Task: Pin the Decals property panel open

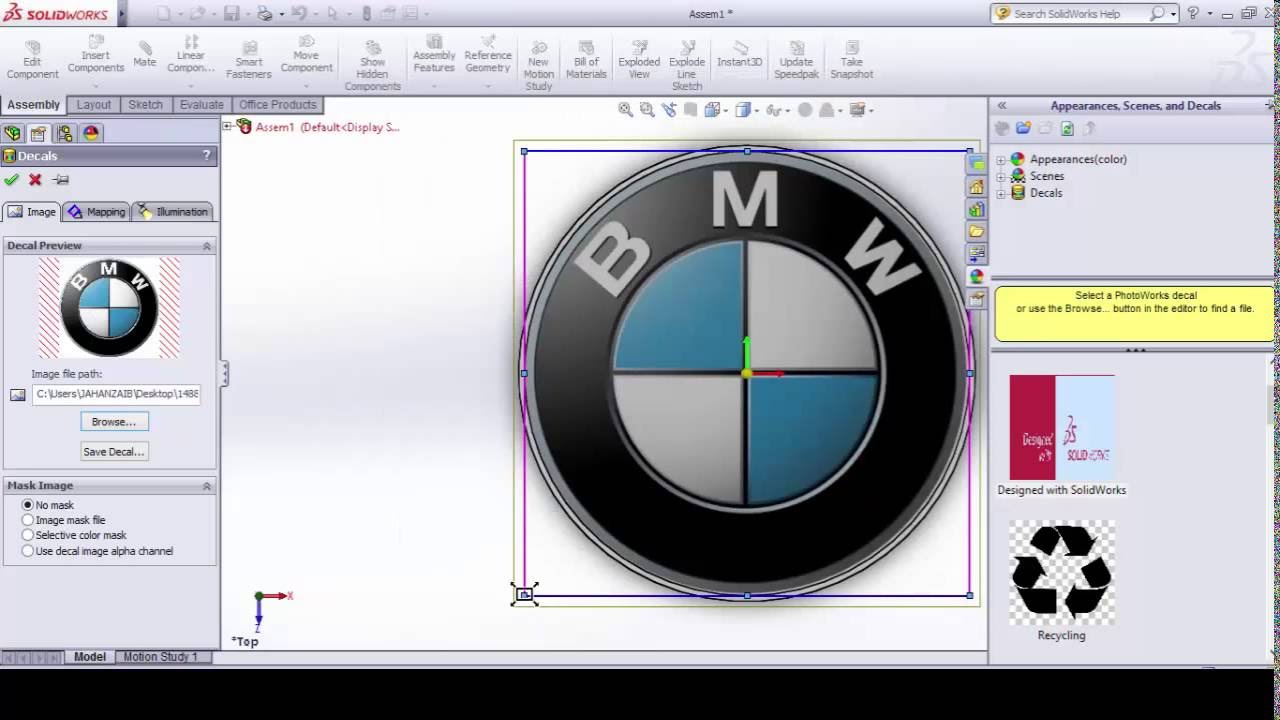Action: [61, 180]
